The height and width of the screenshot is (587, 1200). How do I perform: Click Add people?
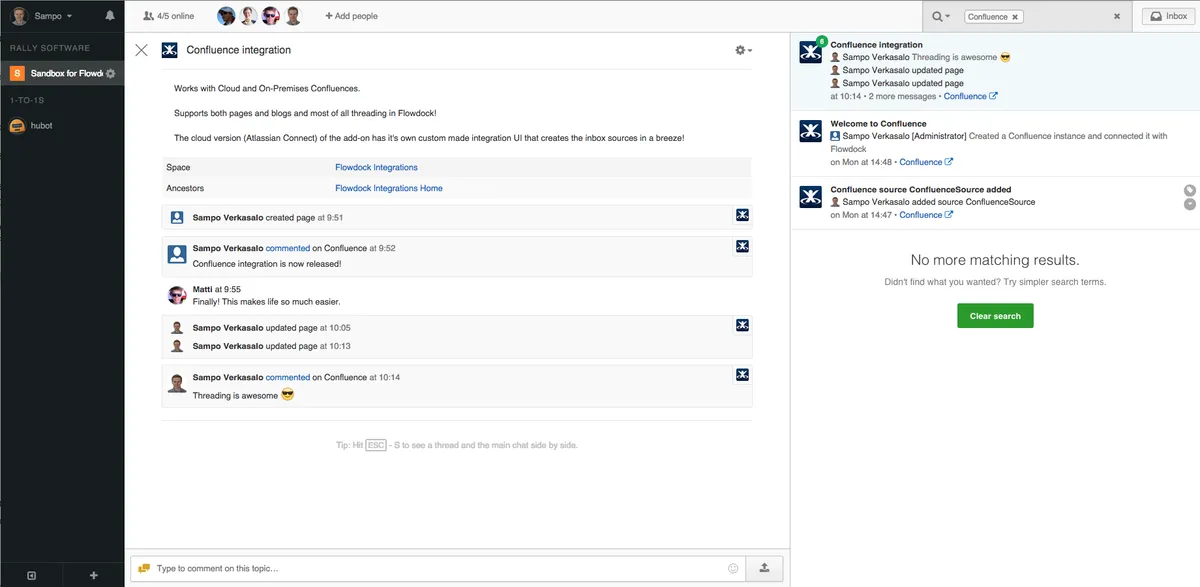click(351, 16)
